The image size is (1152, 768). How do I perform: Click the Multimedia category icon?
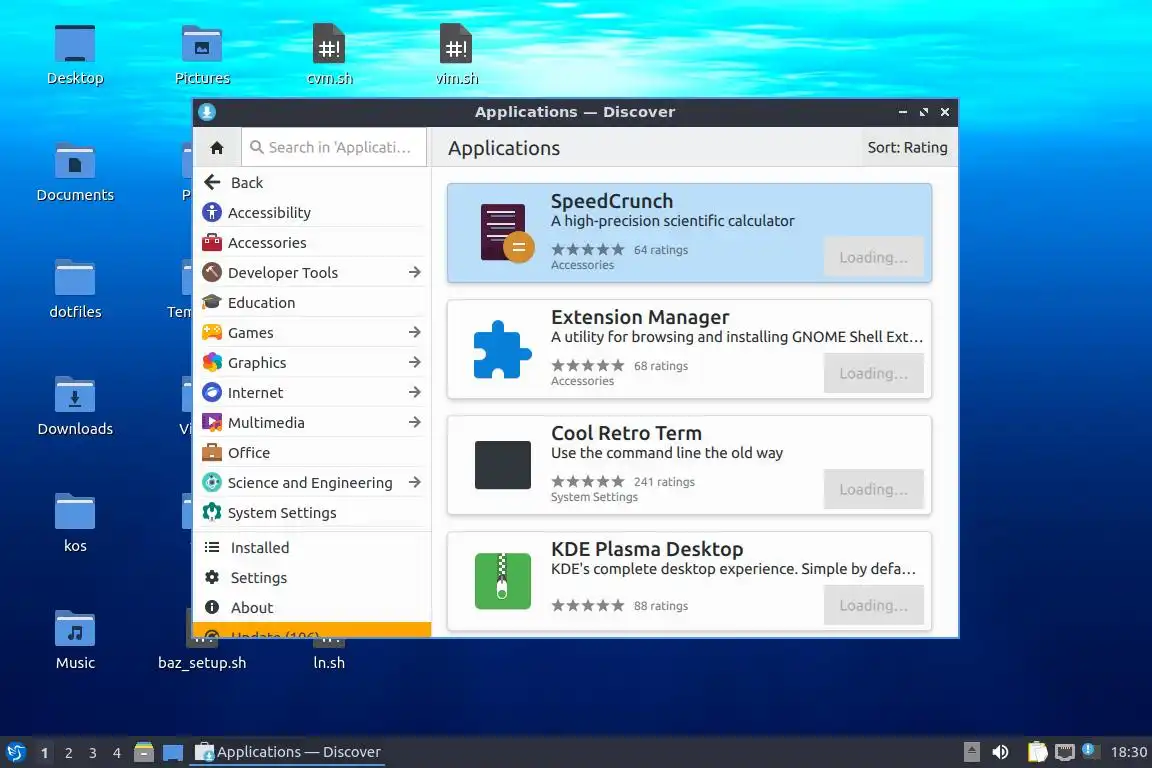212,423
